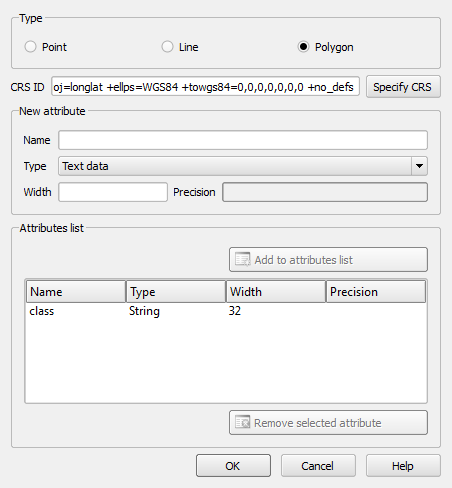Image resolution: width=452 pixels, height=488 pixels.
Task: Dismiss dialog with Cancel button
Action: (318, 466)
